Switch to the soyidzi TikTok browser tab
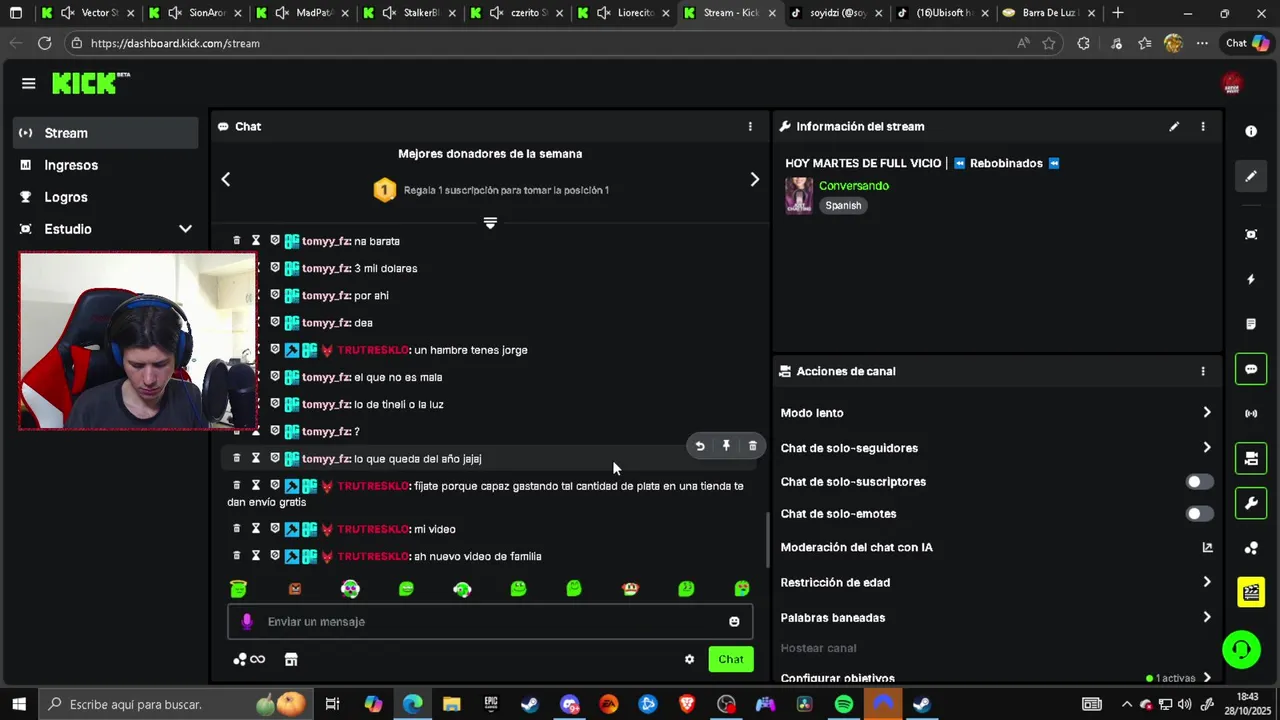This screenshot has width=1280, height=720. click(x=836, y=13)
